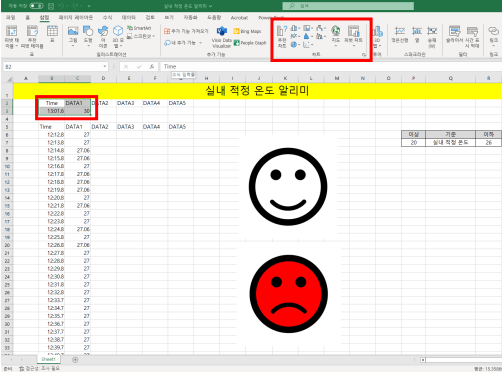
Task: Click in the search box
Action: [348, 6]
